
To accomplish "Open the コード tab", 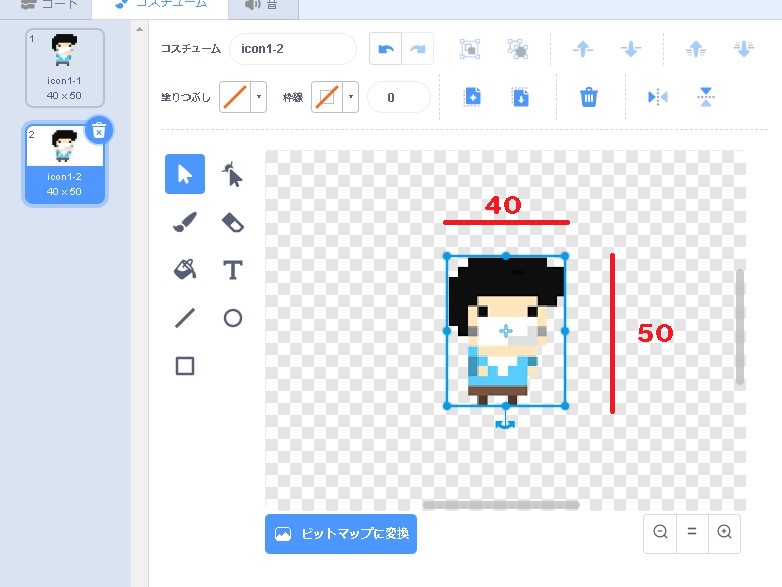I will tap(48, 5).
